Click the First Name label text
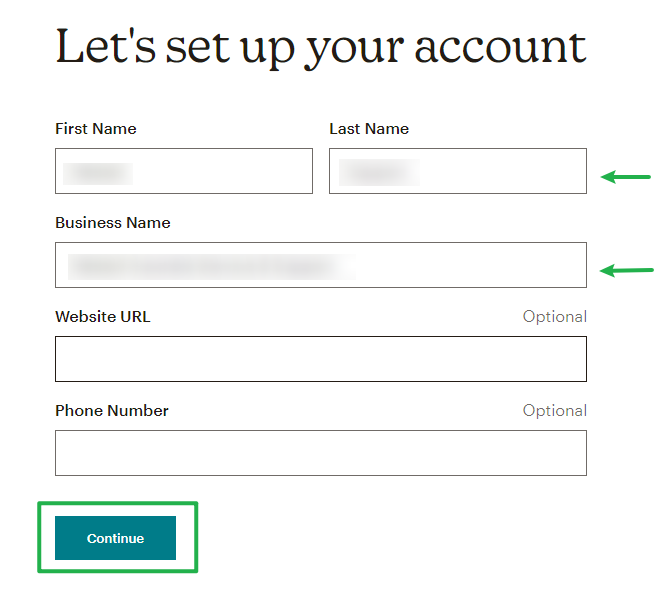Image resolution: width=670 pixels, height=590 pixels. click(96, 129)
